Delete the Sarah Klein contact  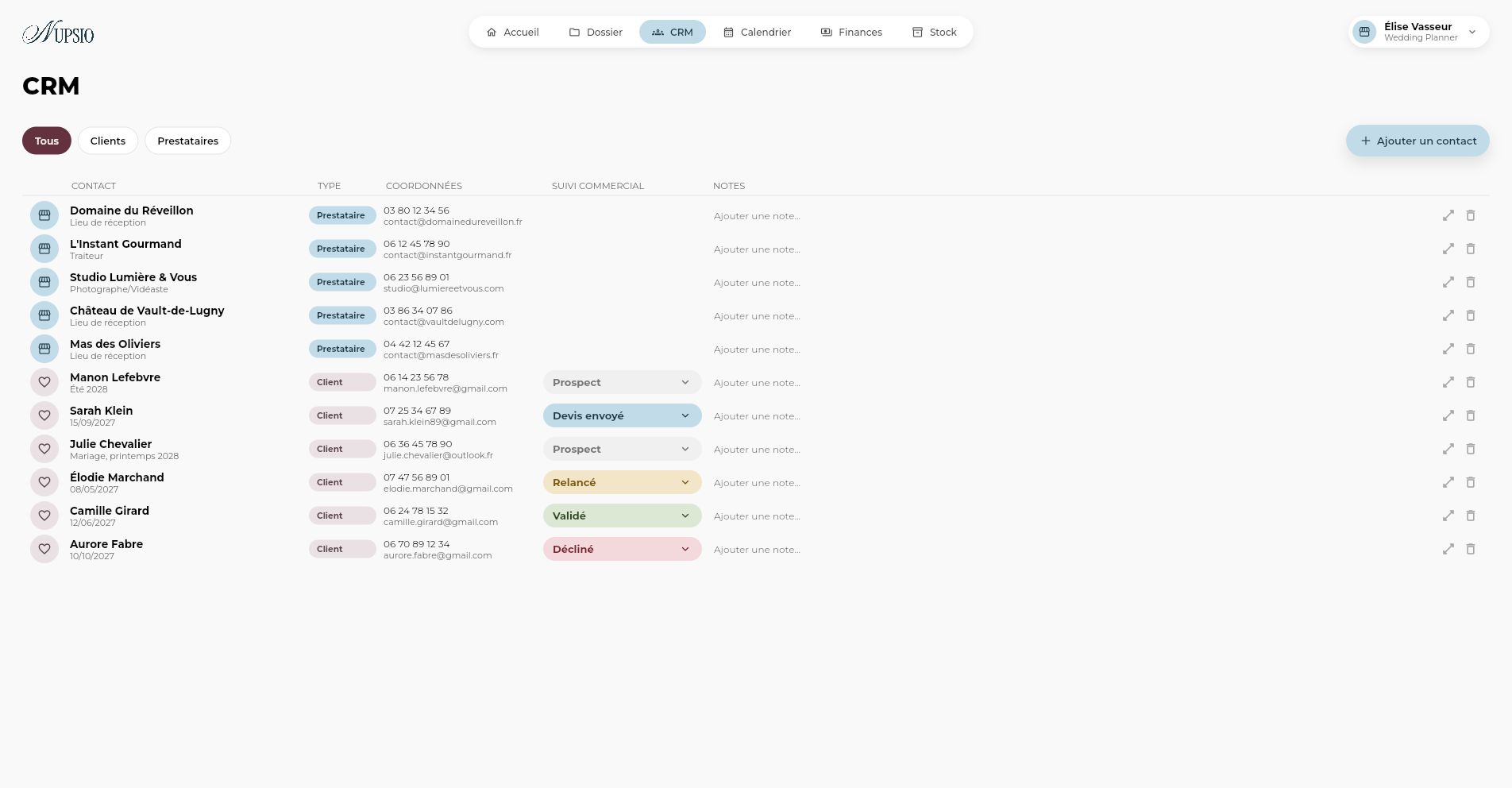(1471, 415)
